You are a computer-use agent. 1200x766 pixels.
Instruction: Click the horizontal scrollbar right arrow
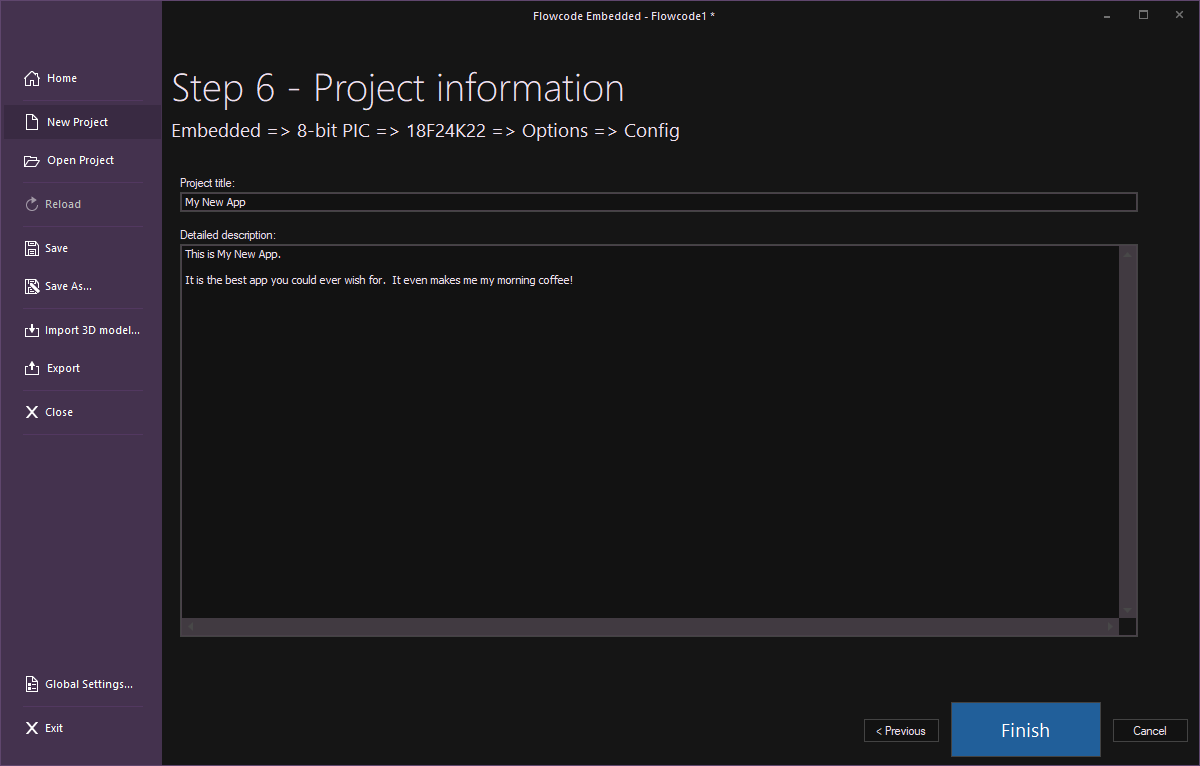pyautogui.click(x=1109, y=627)
